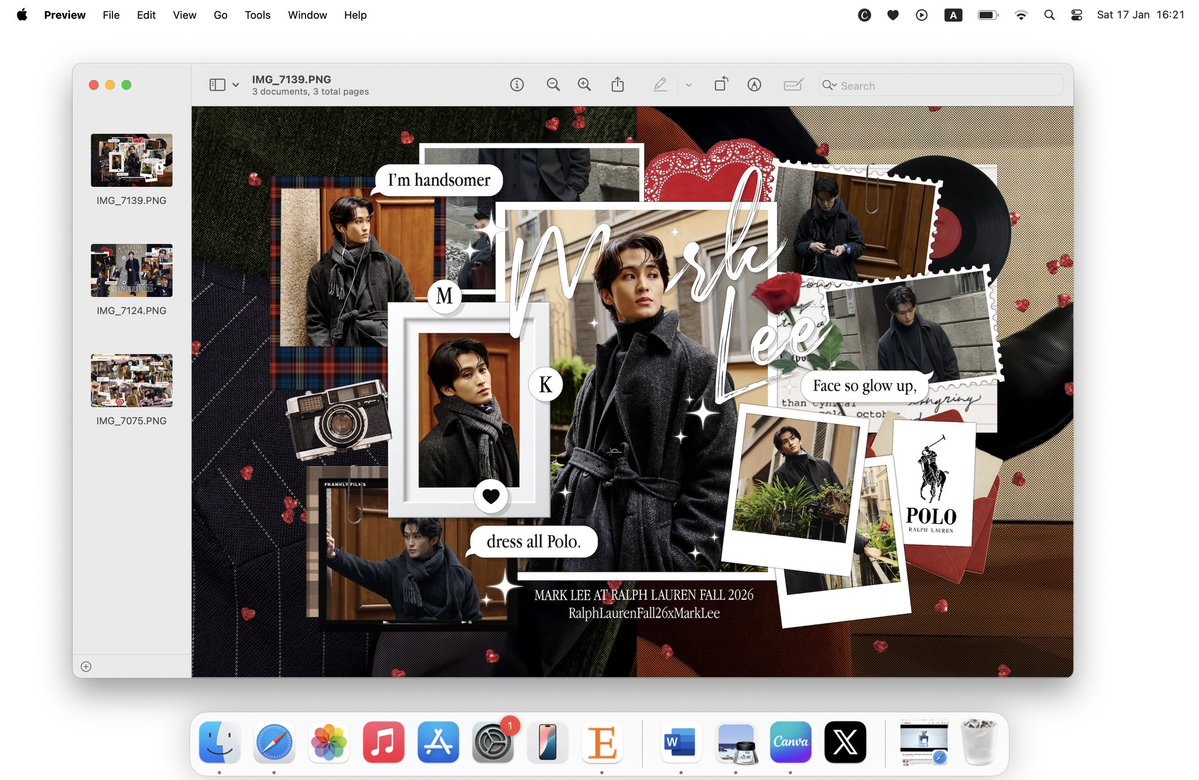Open System Settings from the Dock

click(x=493, y=742)
